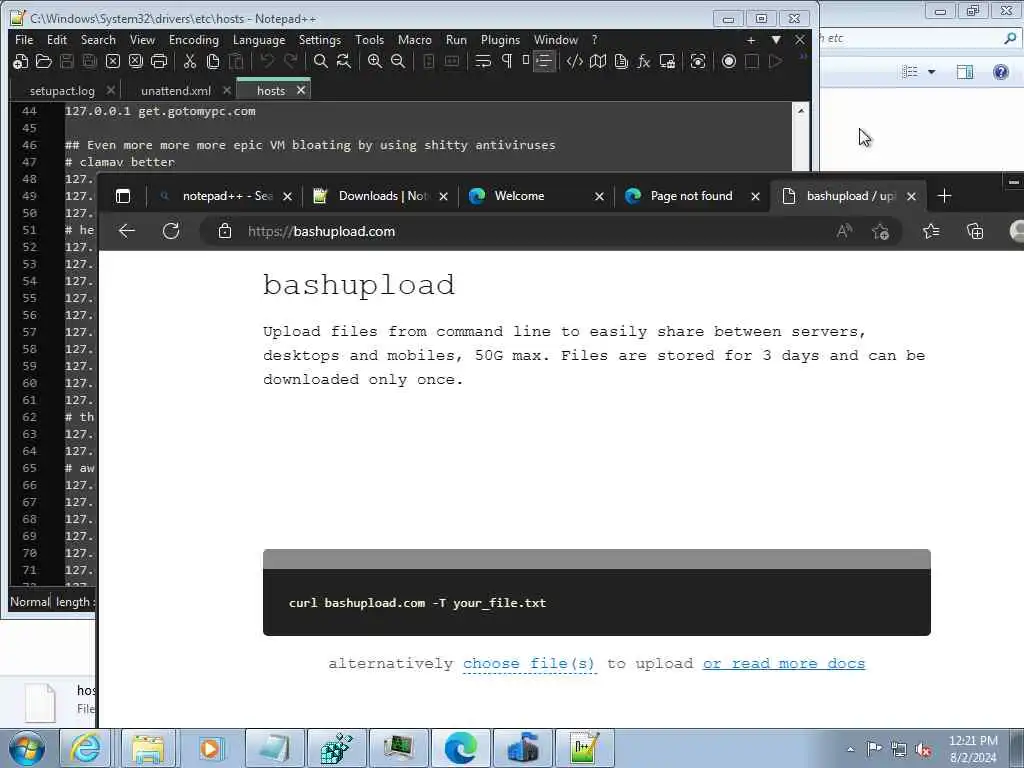Click the Close All documents icon in Notepad++
This screenshot has height=768, width=1024.
point(136,61)
